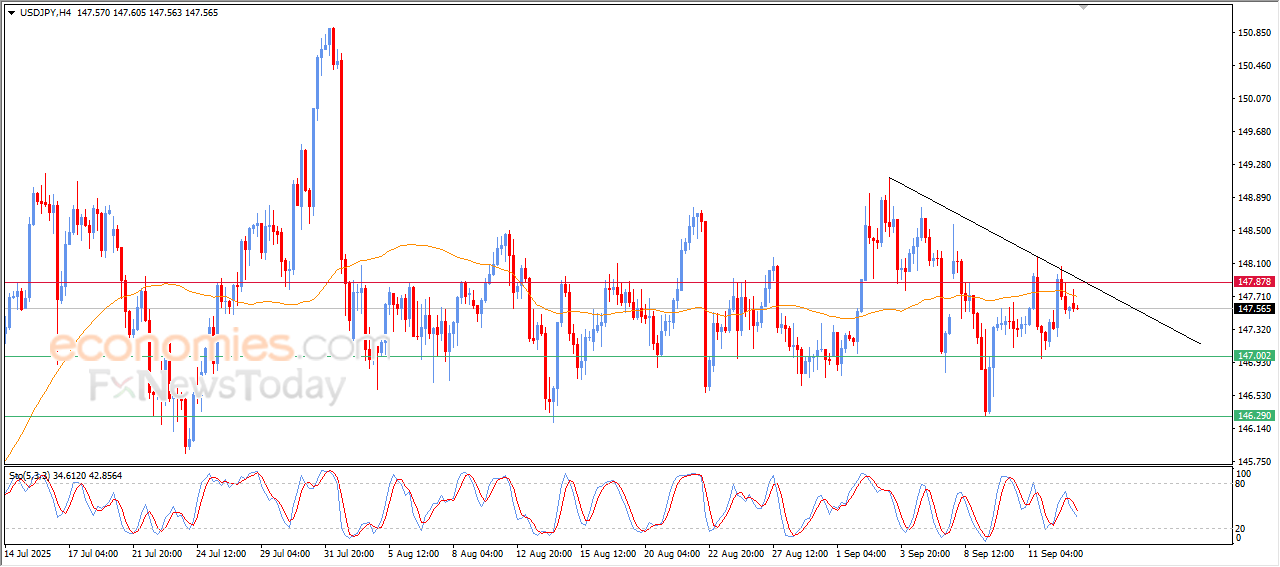Click the green 147.002 price tag
The height and width of the screenshot is (567, 1280).
(1254, 356)
